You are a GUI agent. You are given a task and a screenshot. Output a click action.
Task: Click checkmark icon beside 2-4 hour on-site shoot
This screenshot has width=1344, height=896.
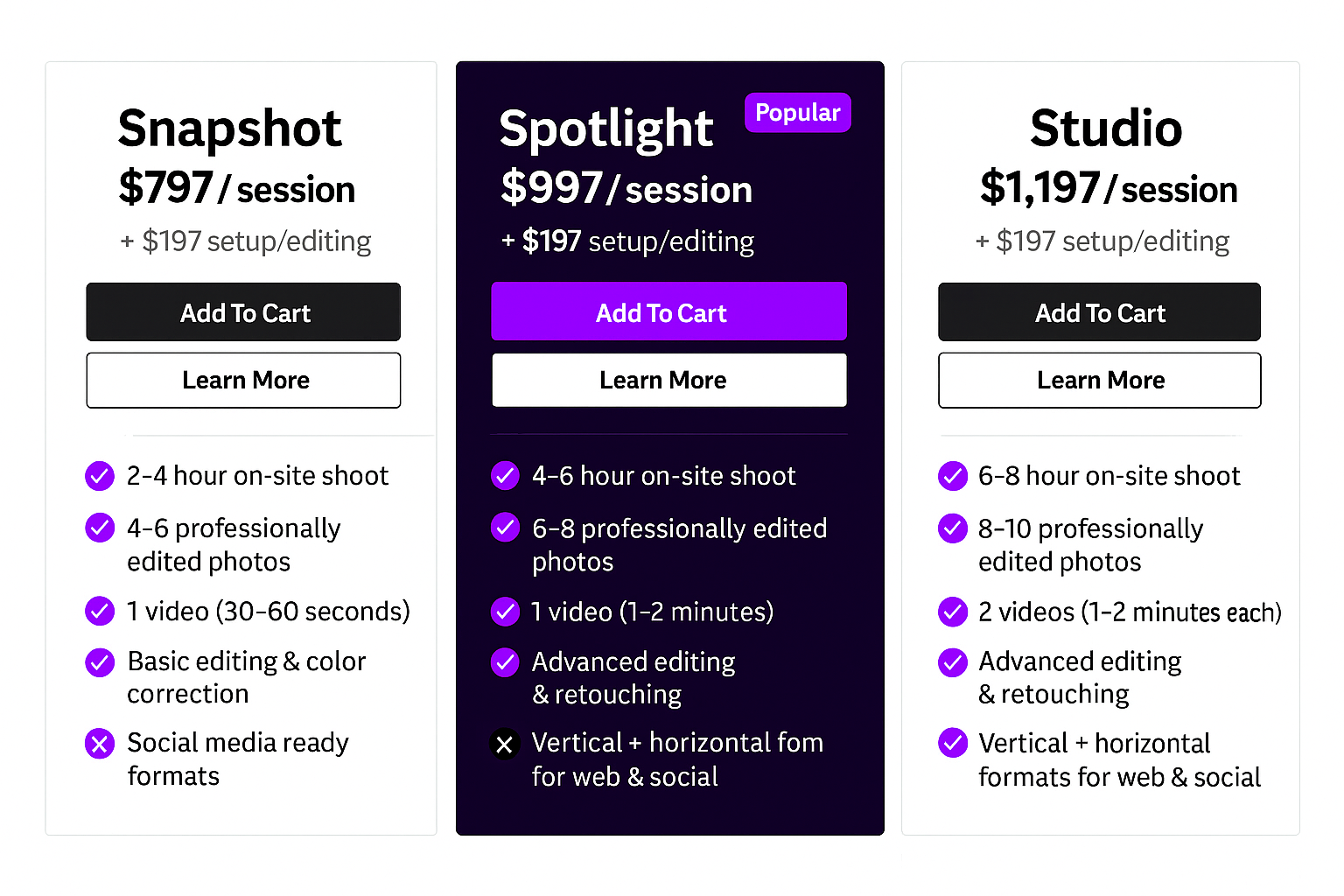(100, 476)
